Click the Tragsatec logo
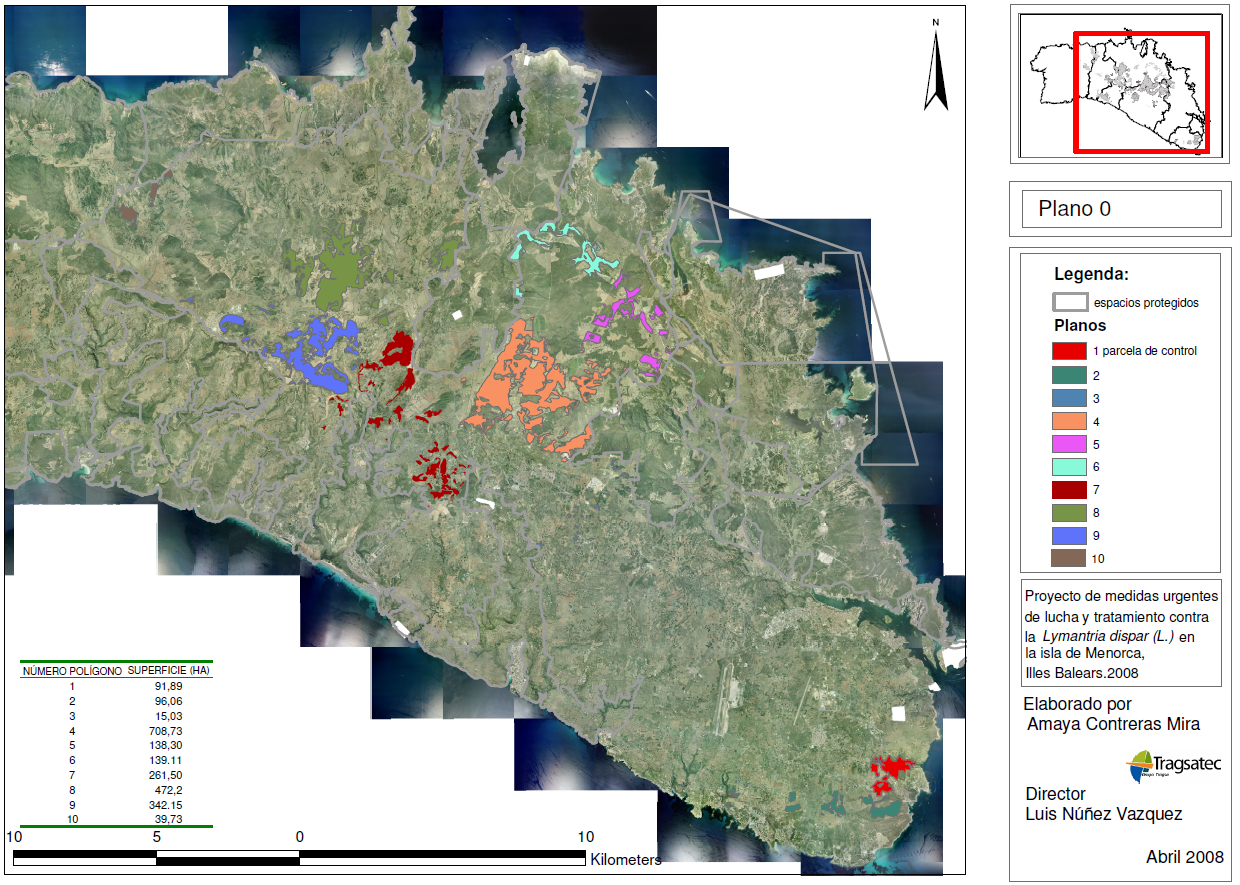The width and height of the screenshot is (1240, 885). tap(1174, 766)
